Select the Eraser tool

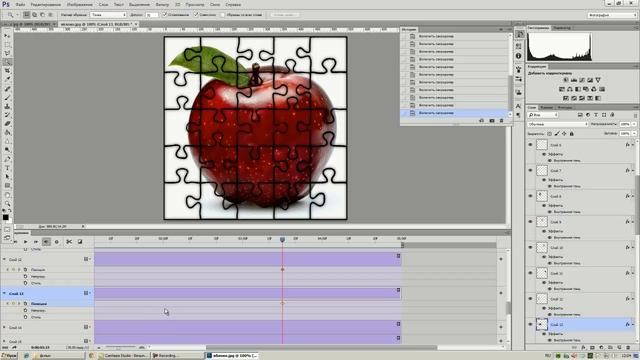coord(7,124)
